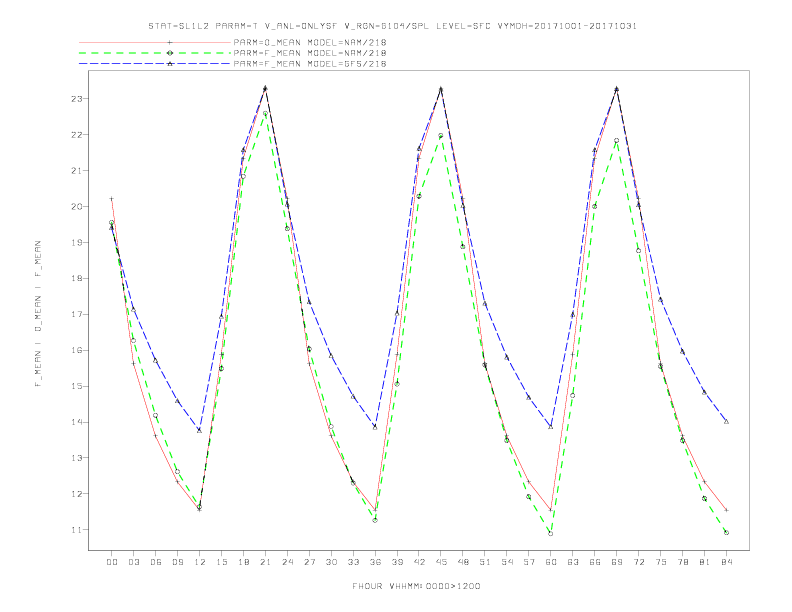Viewport: 792px width, 612px height.
Task: Click y-axis tick label 15
Action: point(76,386)
